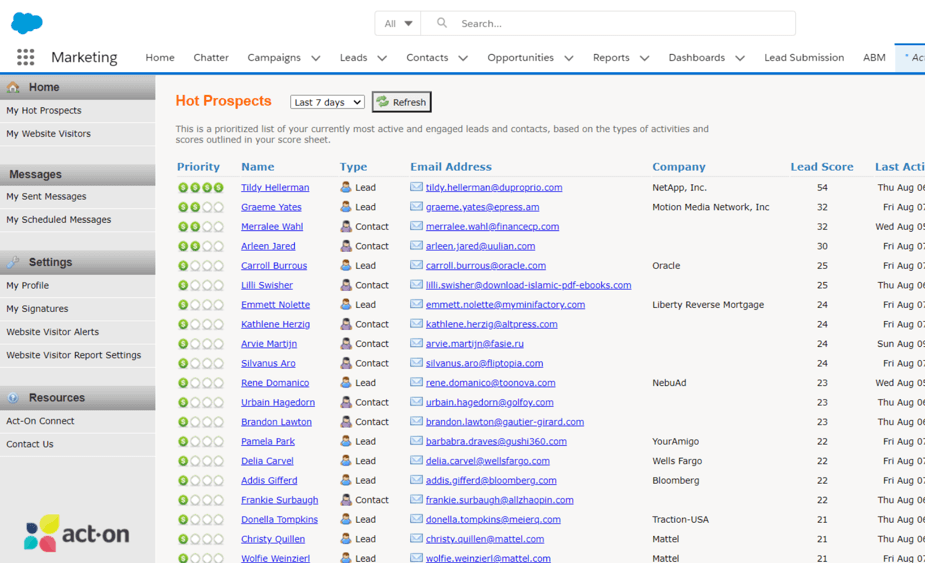Open My Scheduled Messages in sidebar

pyautogui.click(x=58, y=220)
